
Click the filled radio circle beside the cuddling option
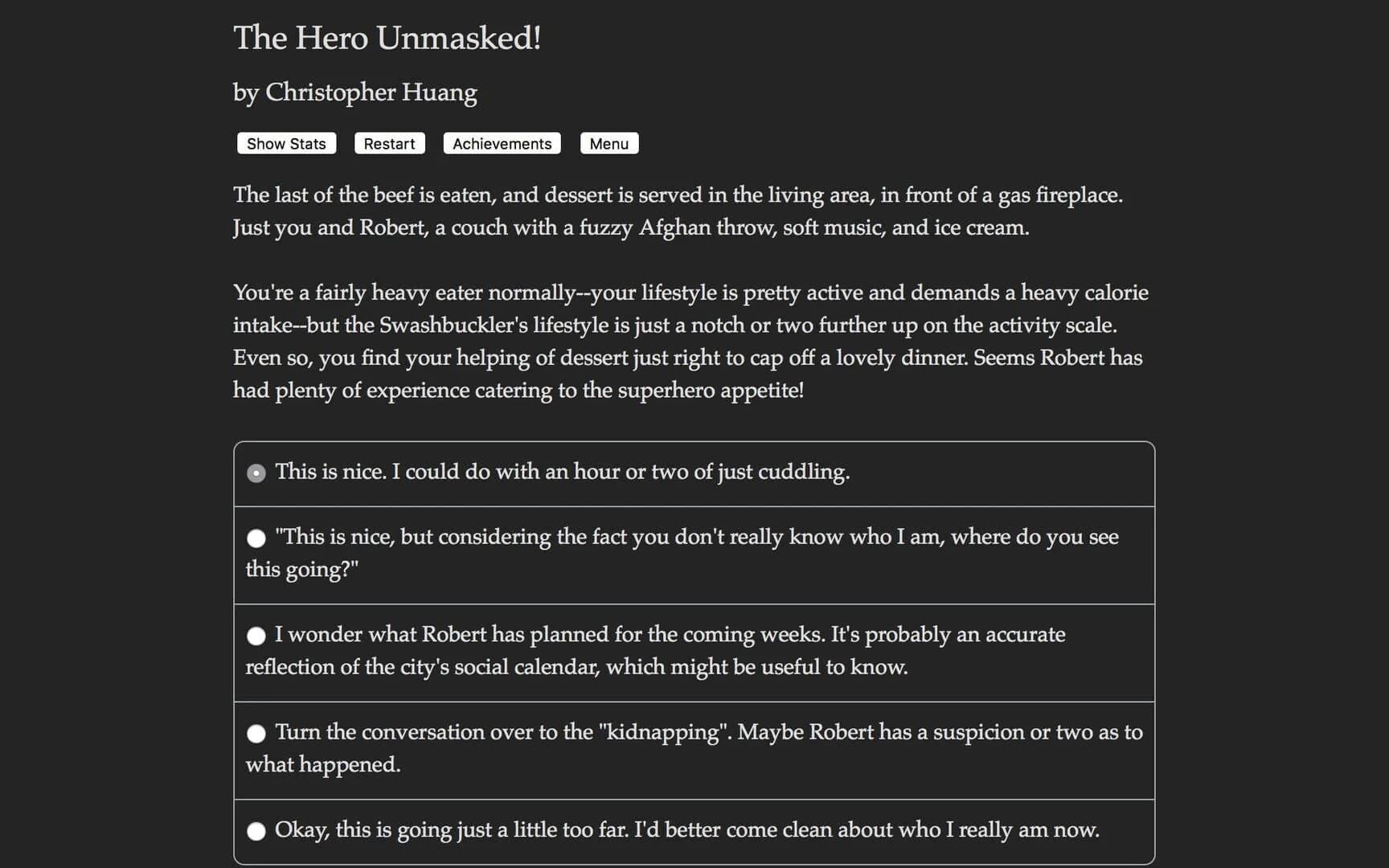click(256, 473)
